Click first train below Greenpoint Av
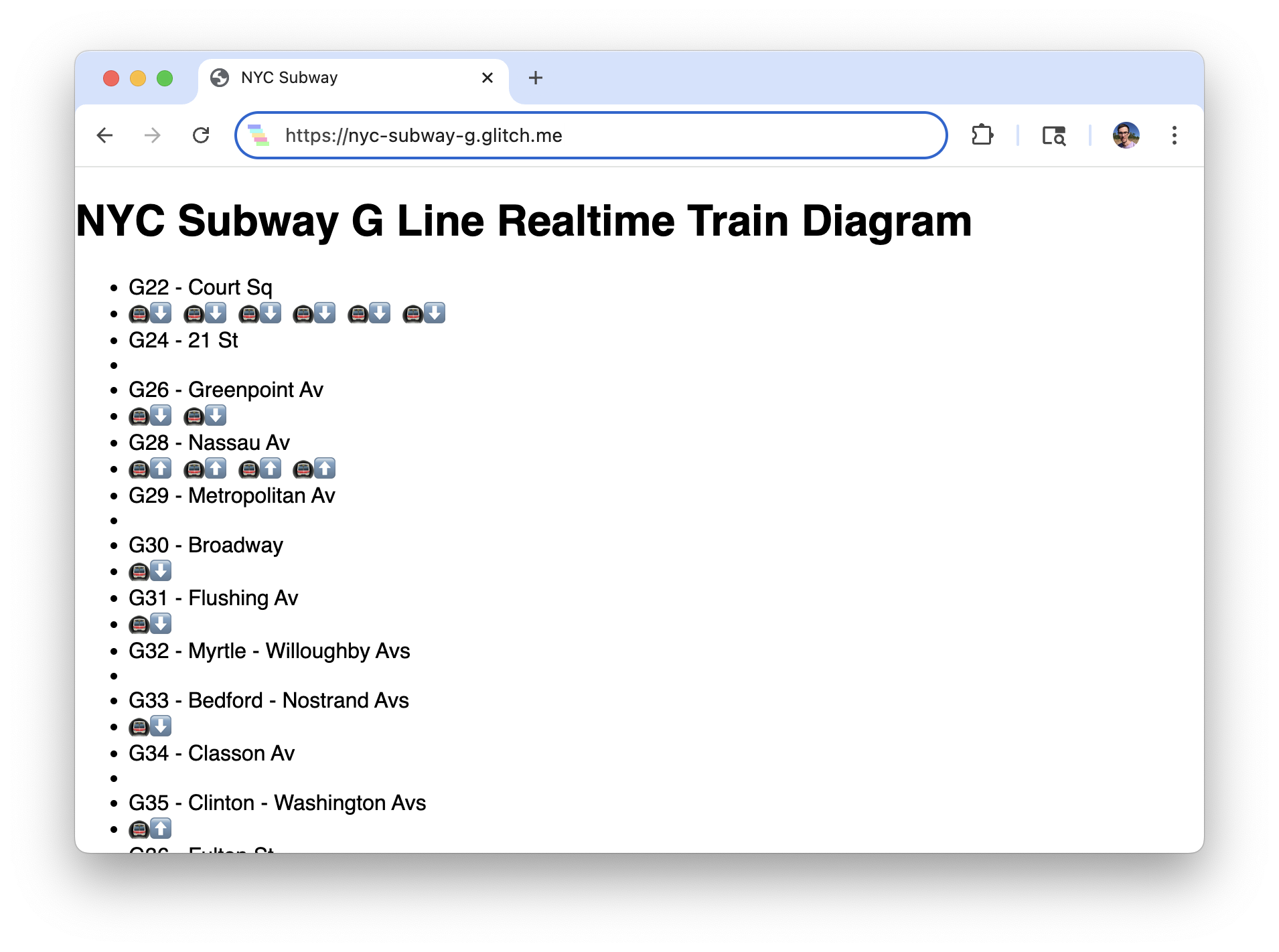The image size is (1279, 952). tap(150, 416)
